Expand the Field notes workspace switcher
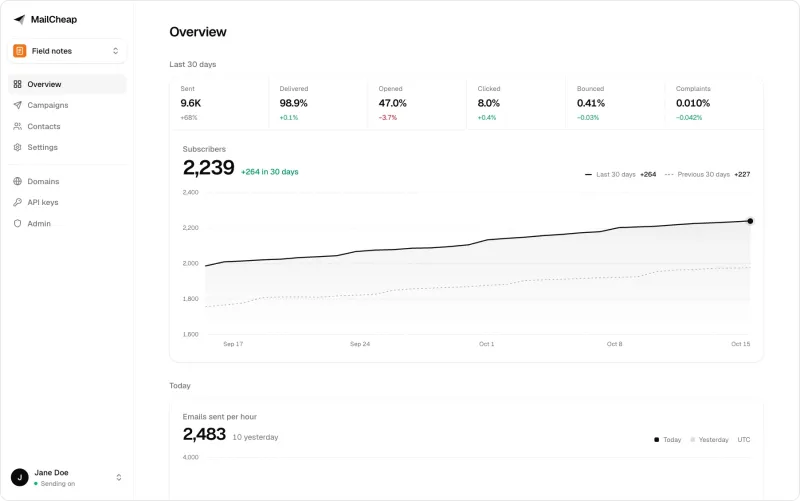This screenshot has height=501, width=800. (x=67, y=51)
